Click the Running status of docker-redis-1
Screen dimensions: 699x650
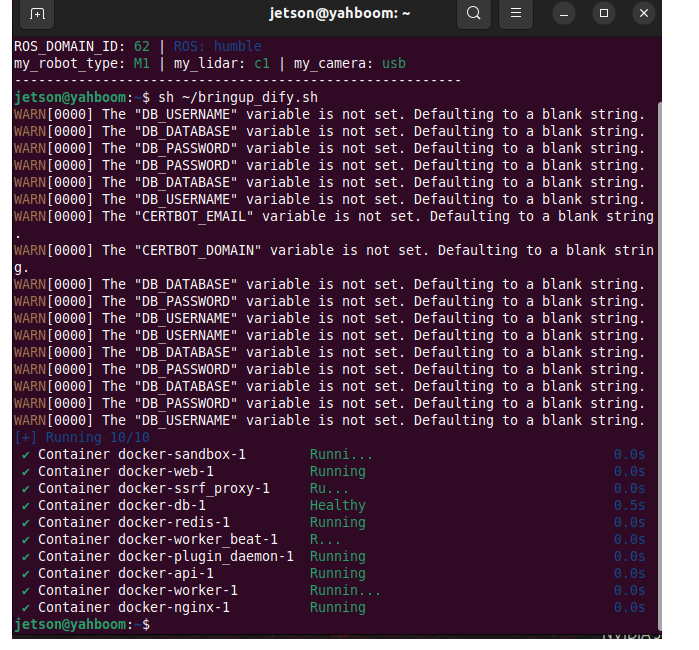click(x=338, y=522)
